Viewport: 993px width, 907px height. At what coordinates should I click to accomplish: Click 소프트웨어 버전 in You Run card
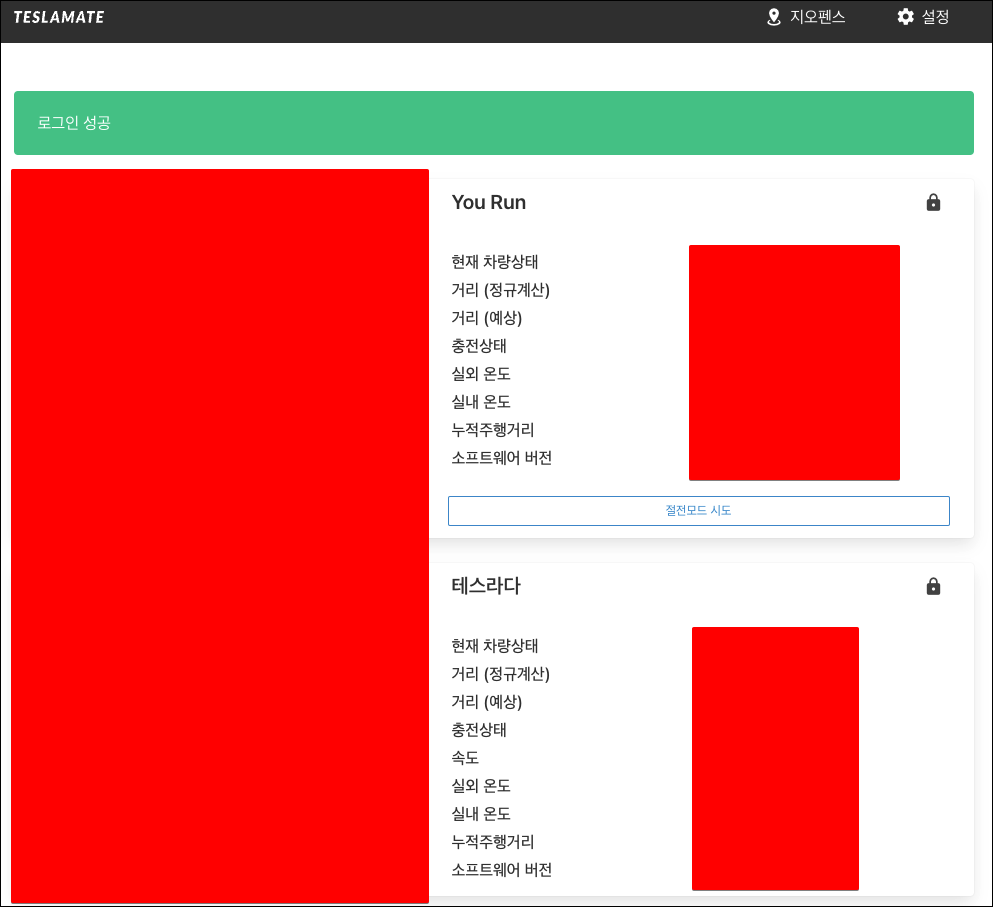tap(502, 458)
